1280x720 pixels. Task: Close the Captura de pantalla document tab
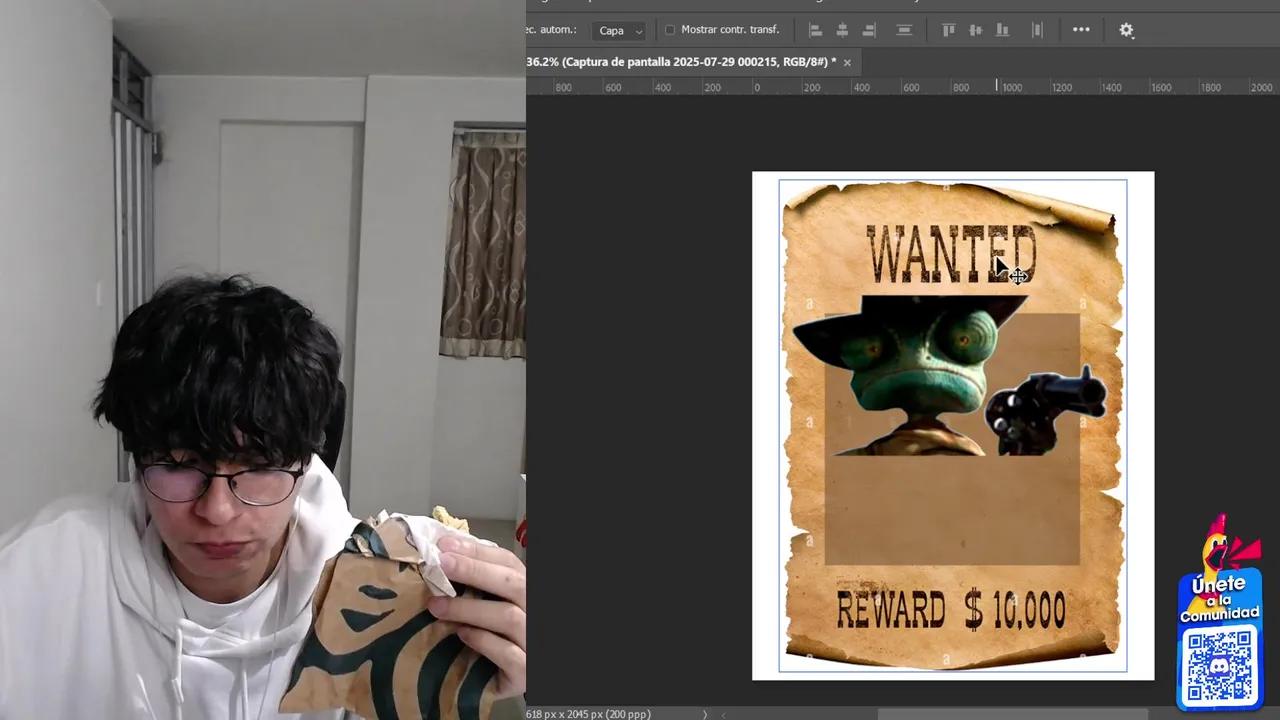(847, 62)
